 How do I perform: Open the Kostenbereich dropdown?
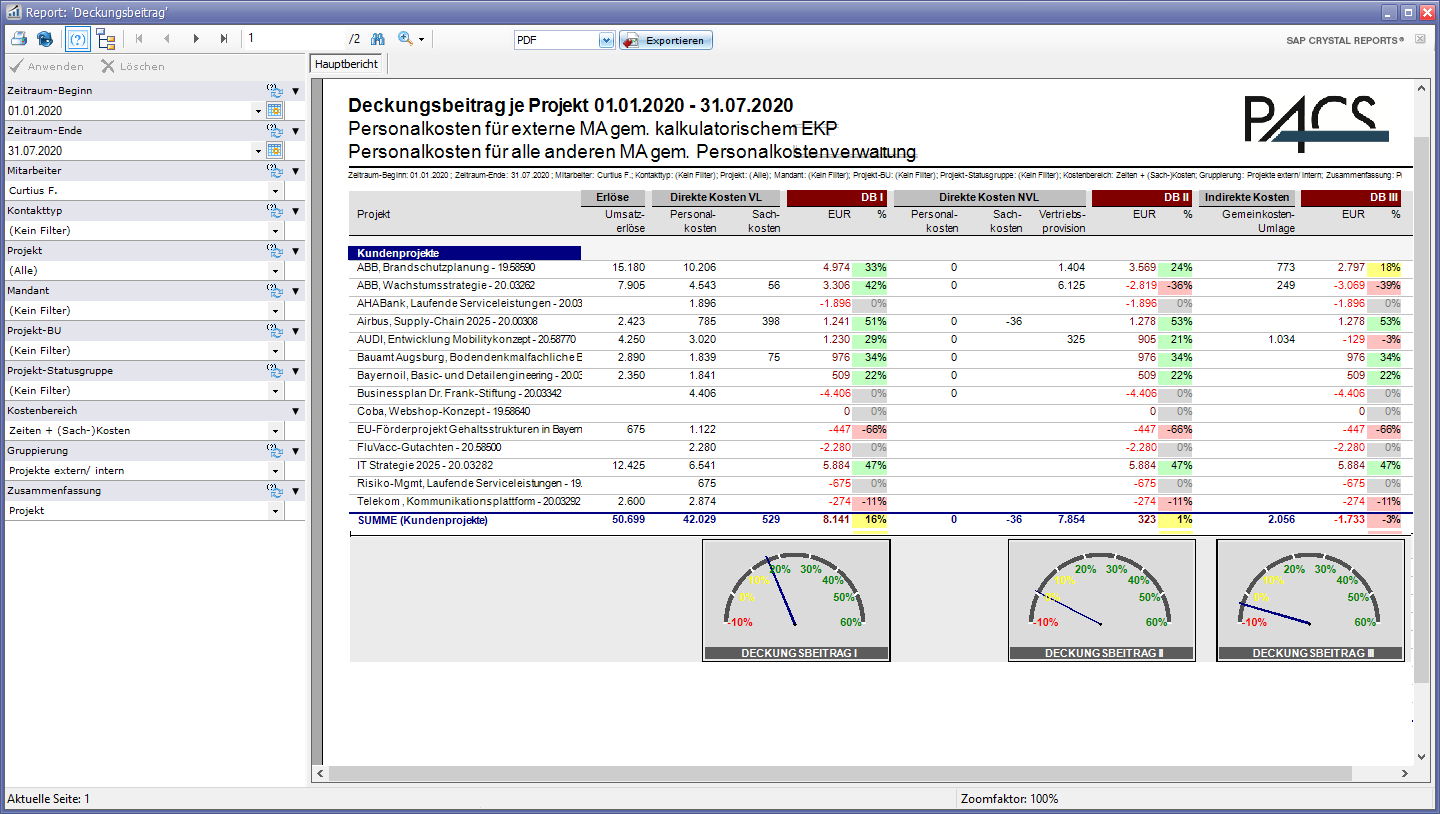click(x=275, y=431)
